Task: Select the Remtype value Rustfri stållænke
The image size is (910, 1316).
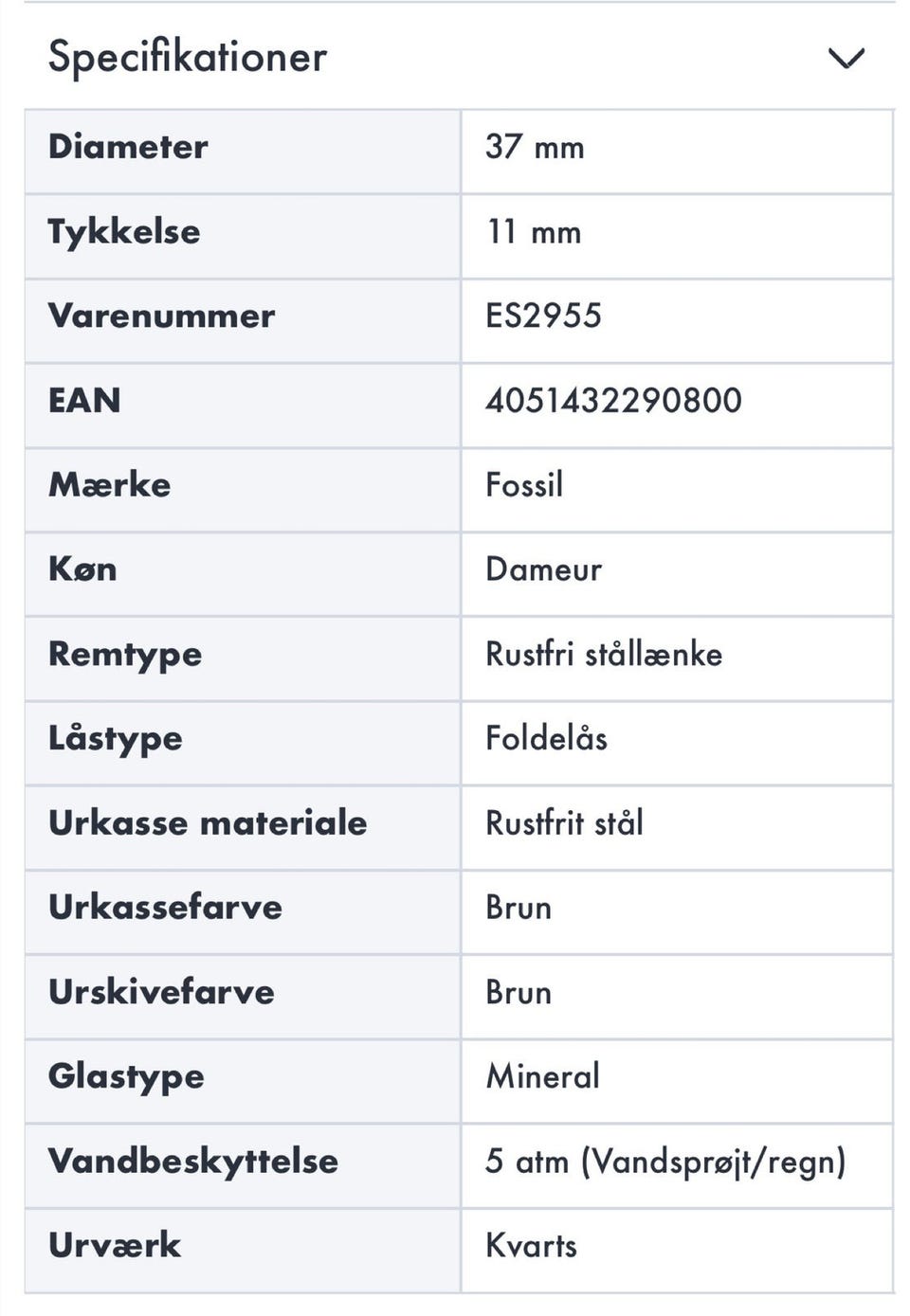Action: (x=604, y=654)
